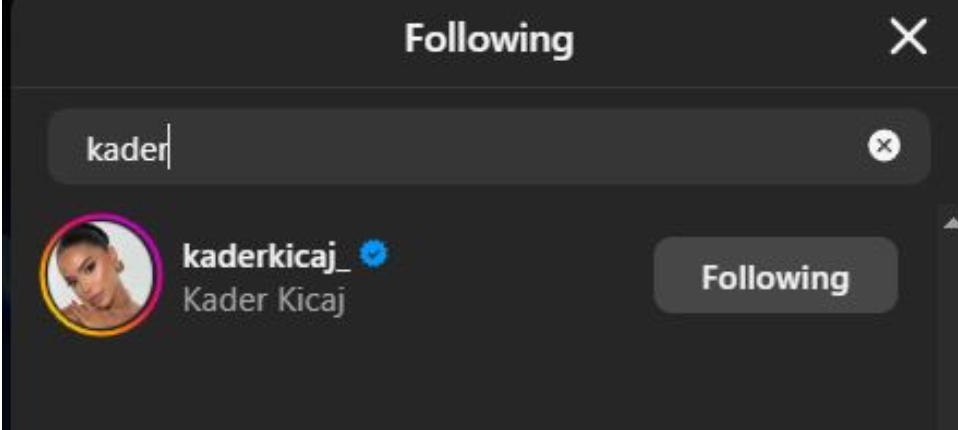This screenshot has height=430, width=958.
Task: Click the blue verified badge
Action: click(x=374, y=256)
